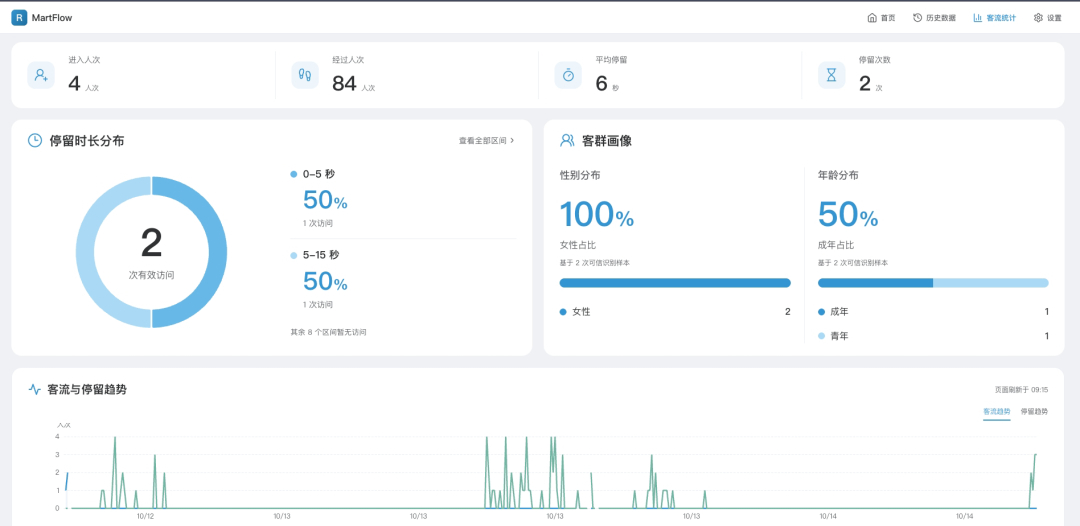Click the 性别分布 heading

(x=580, y=176)
